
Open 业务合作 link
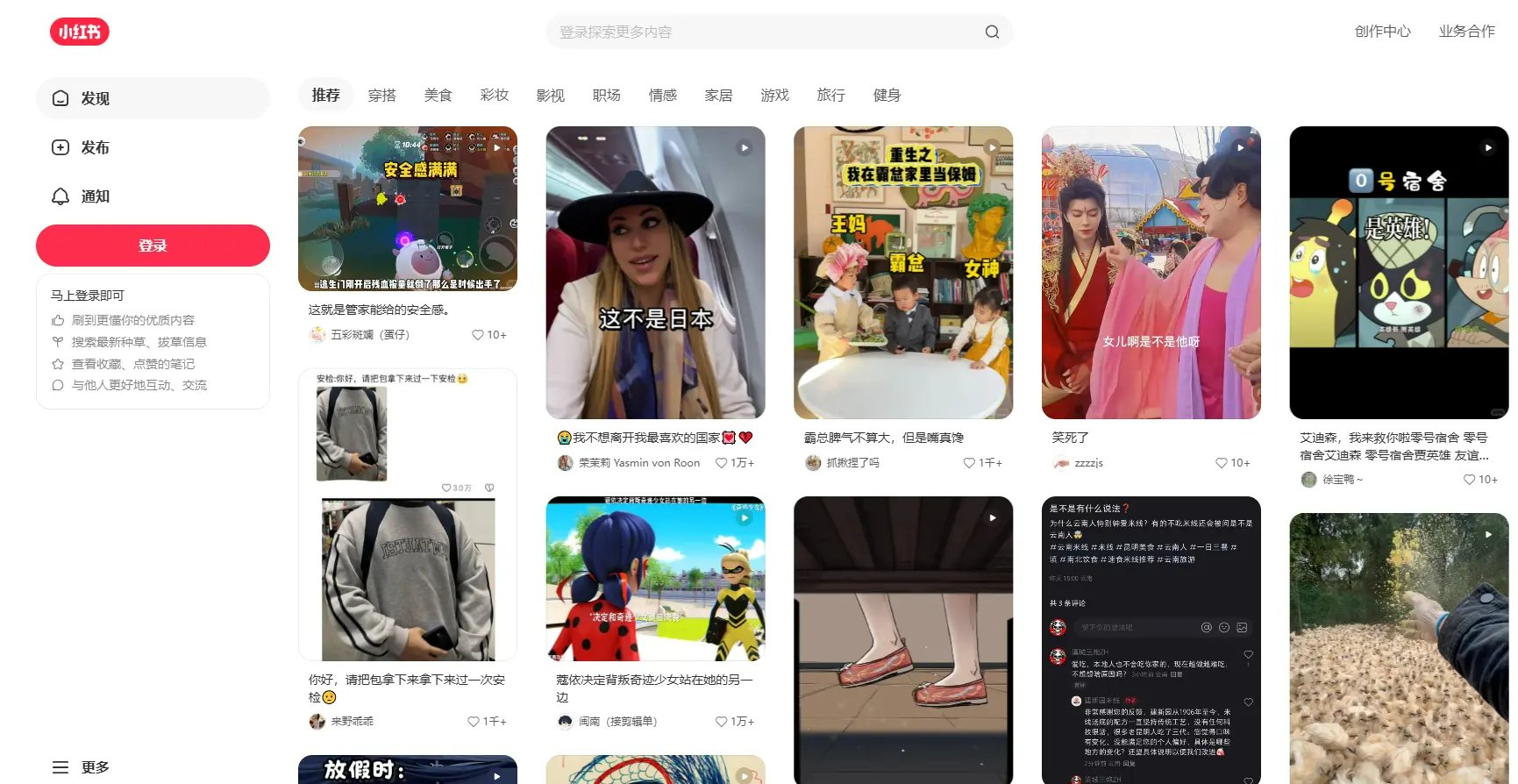click(x=1466, y=32)
